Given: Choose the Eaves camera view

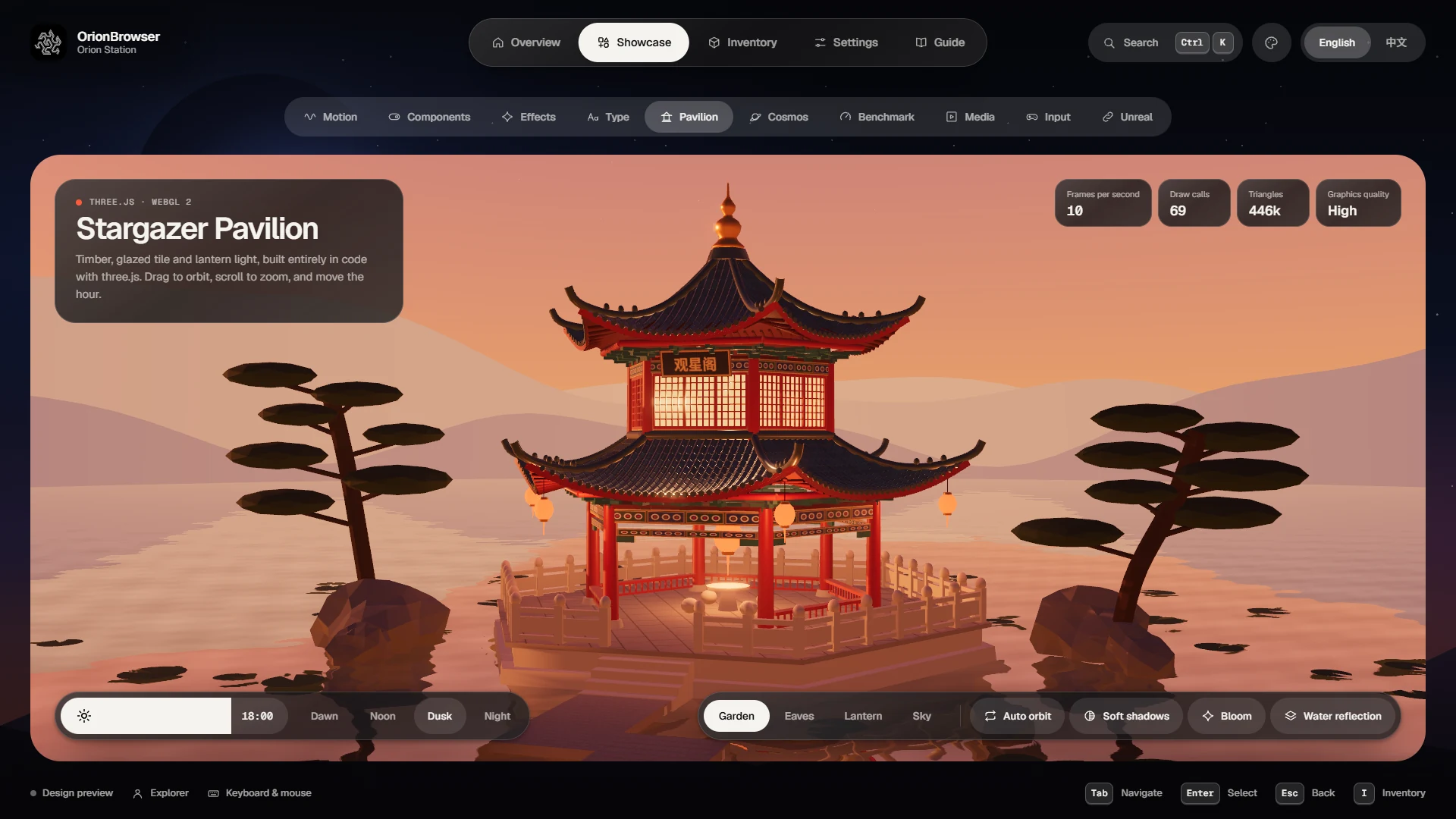Looking at the screenshot, I should pyautogui.click(x=799, y=716).
